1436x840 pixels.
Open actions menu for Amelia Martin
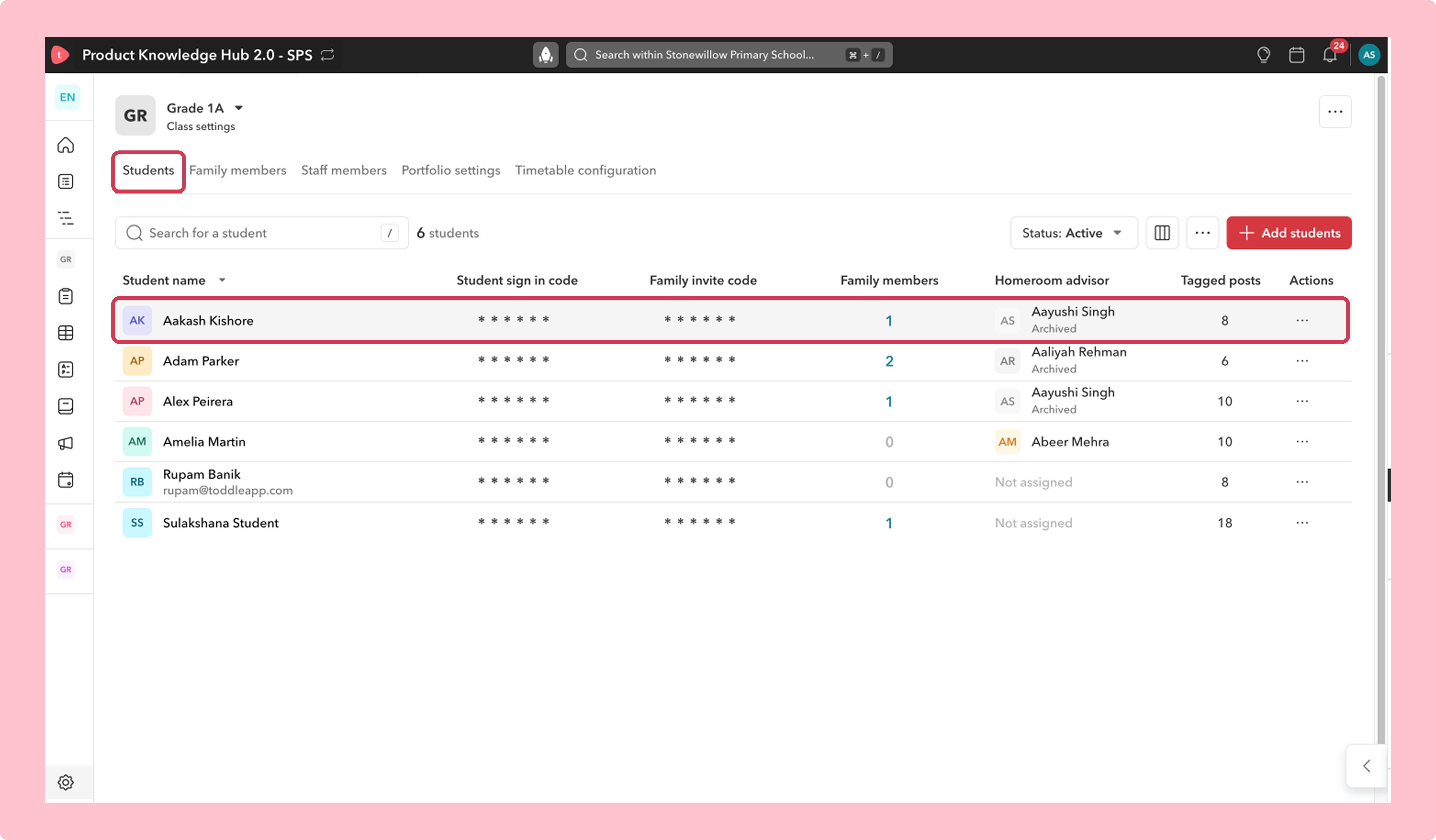[x=1302, y=442]
